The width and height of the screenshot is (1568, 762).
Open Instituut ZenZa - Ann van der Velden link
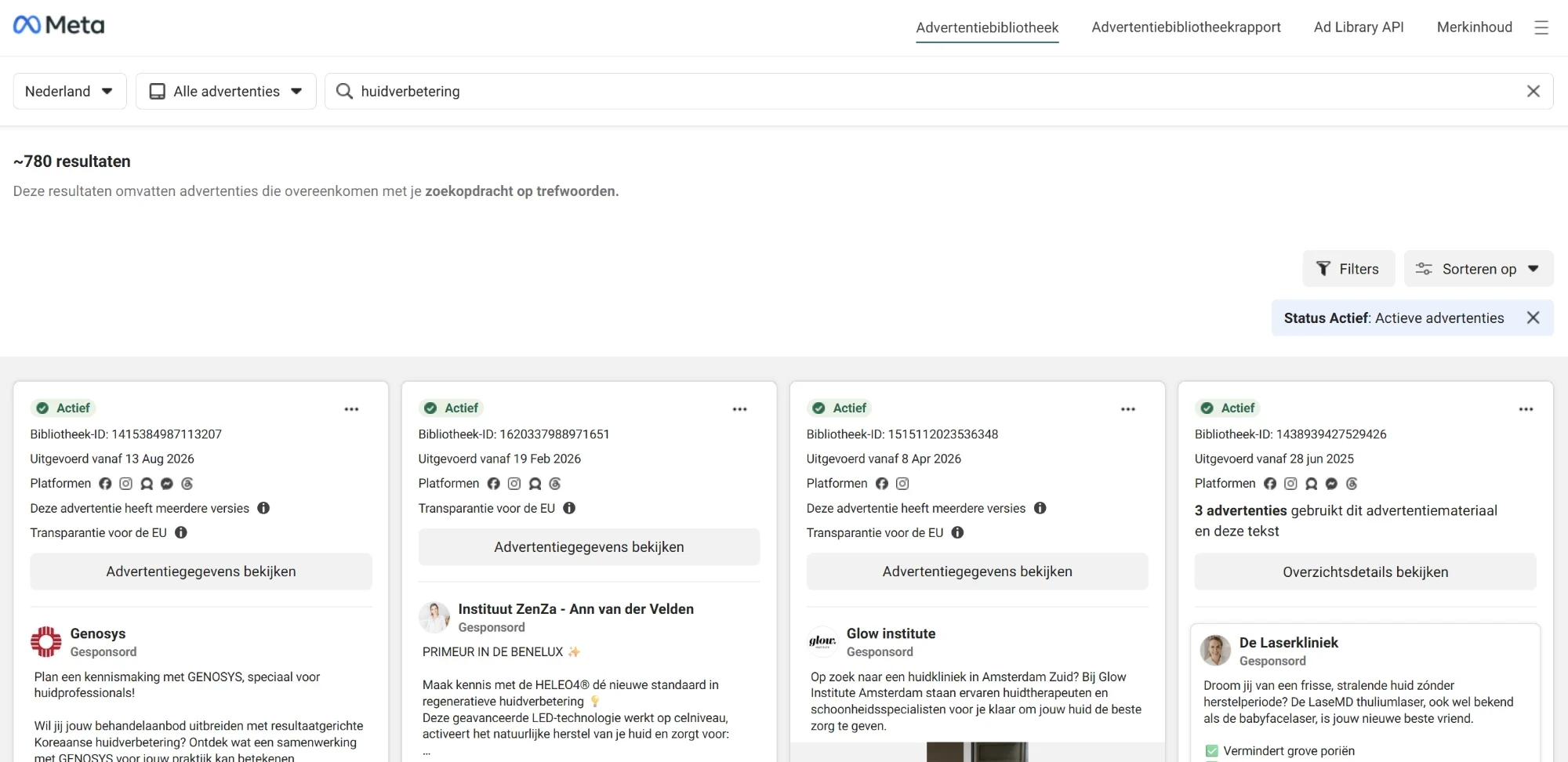pos(575,609)
